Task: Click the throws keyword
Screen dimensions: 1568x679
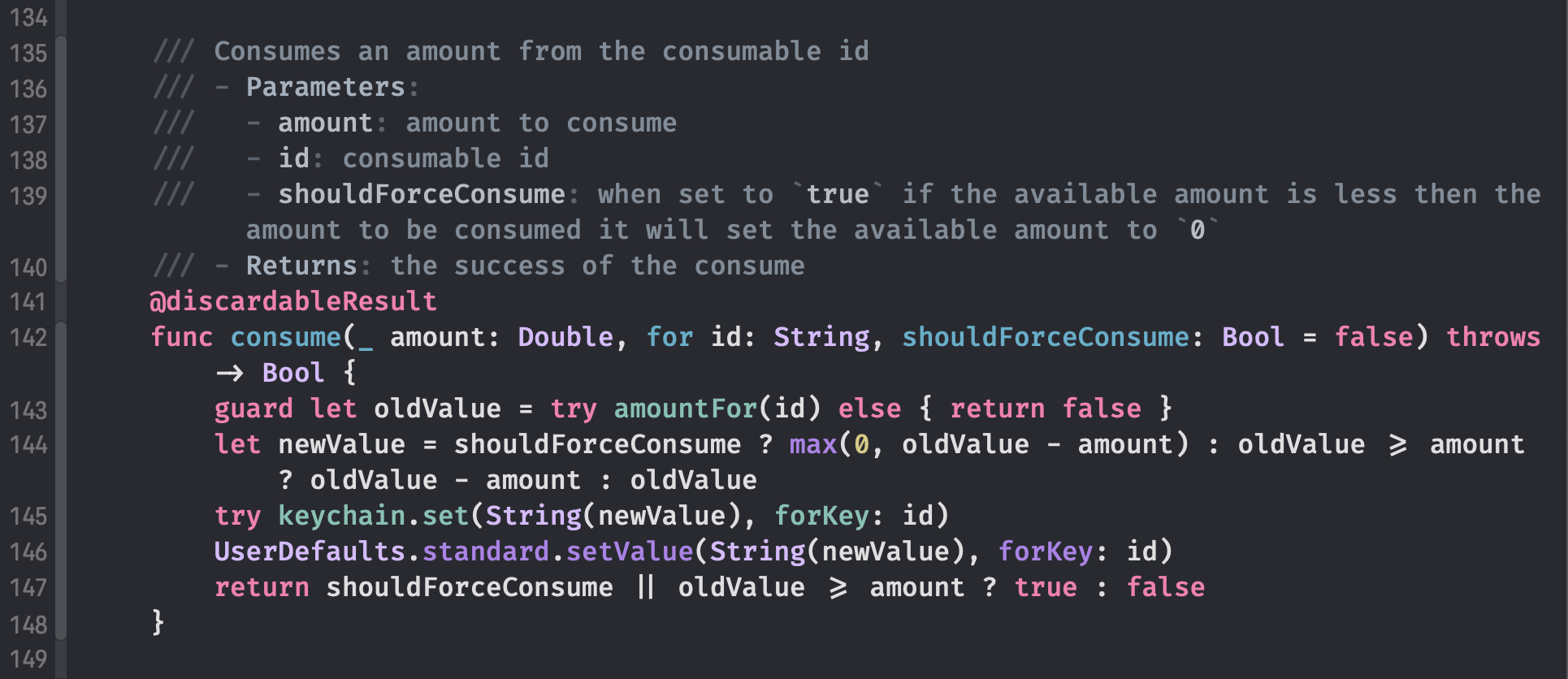Action: 1492,337
